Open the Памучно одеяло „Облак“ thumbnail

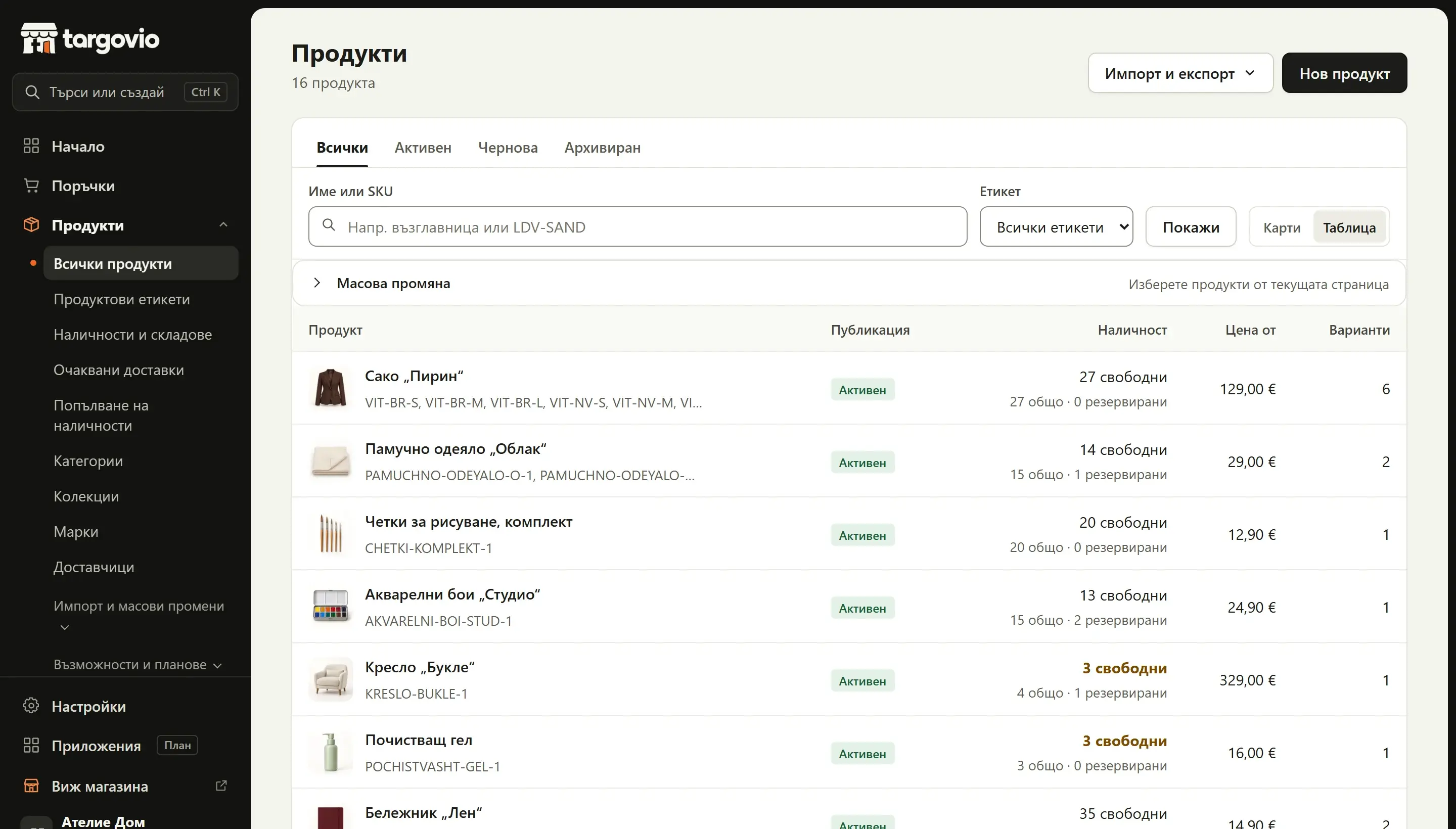(x=330, y=460)
